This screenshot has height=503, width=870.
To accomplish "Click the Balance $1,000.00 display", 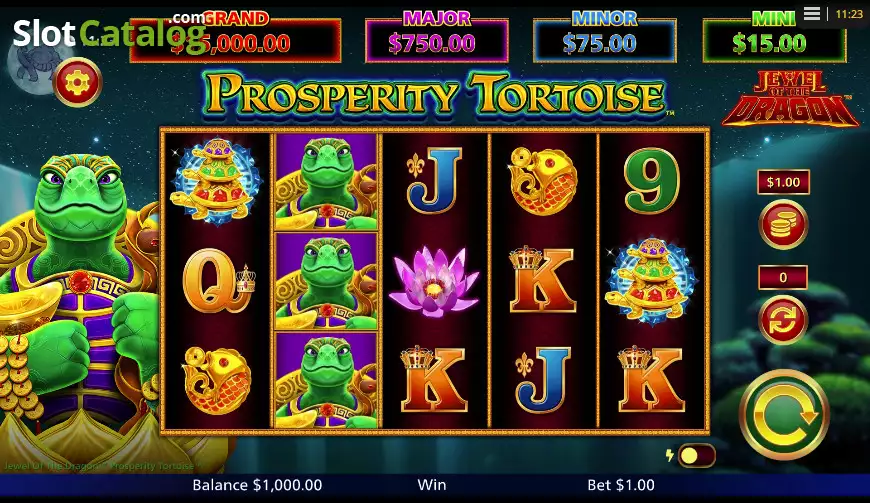I will coord(257,485).
